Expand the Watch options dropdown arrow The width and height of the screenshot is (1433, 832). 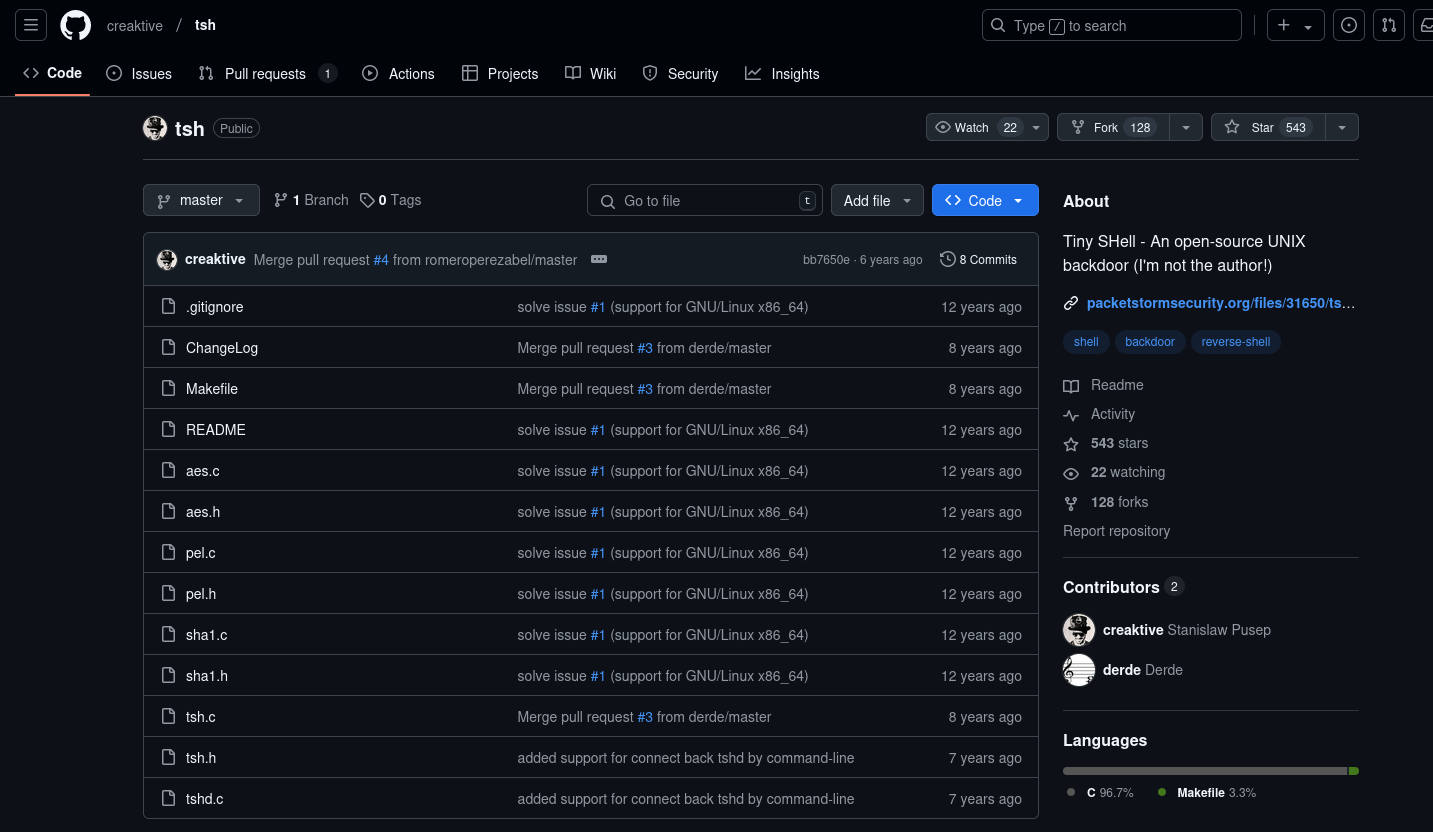coord(1038,127)
